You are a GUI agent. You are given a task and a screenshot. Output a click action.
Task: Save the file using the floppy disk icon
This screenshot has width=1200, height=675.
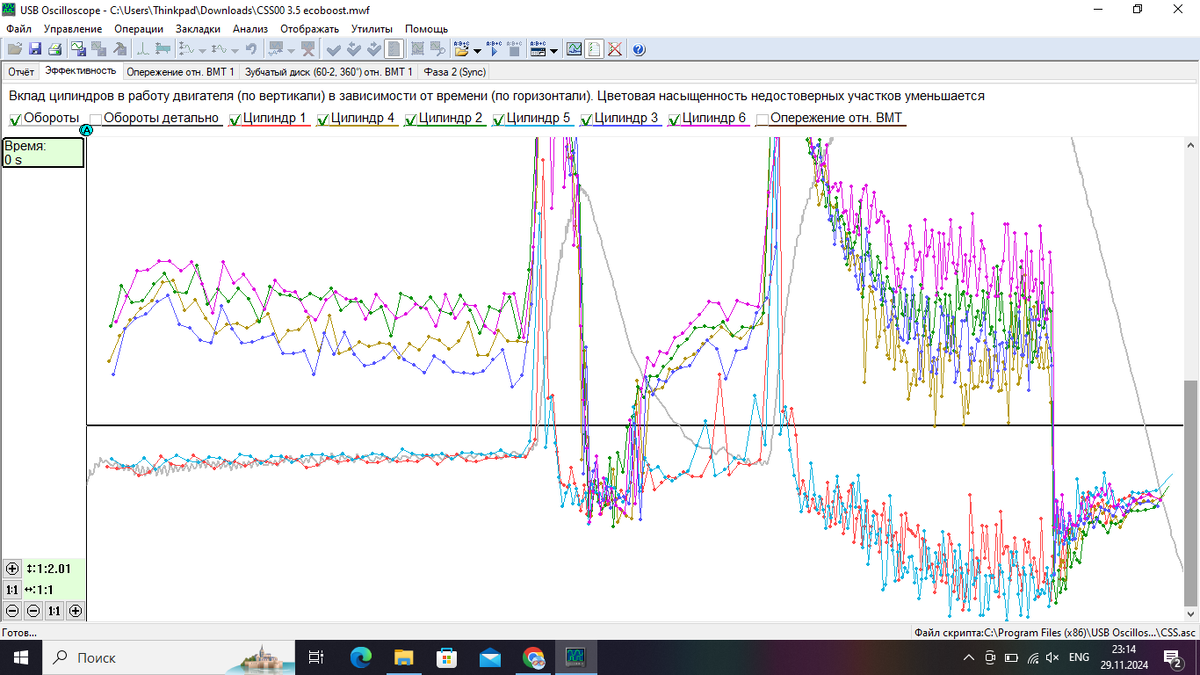[35, 48]
